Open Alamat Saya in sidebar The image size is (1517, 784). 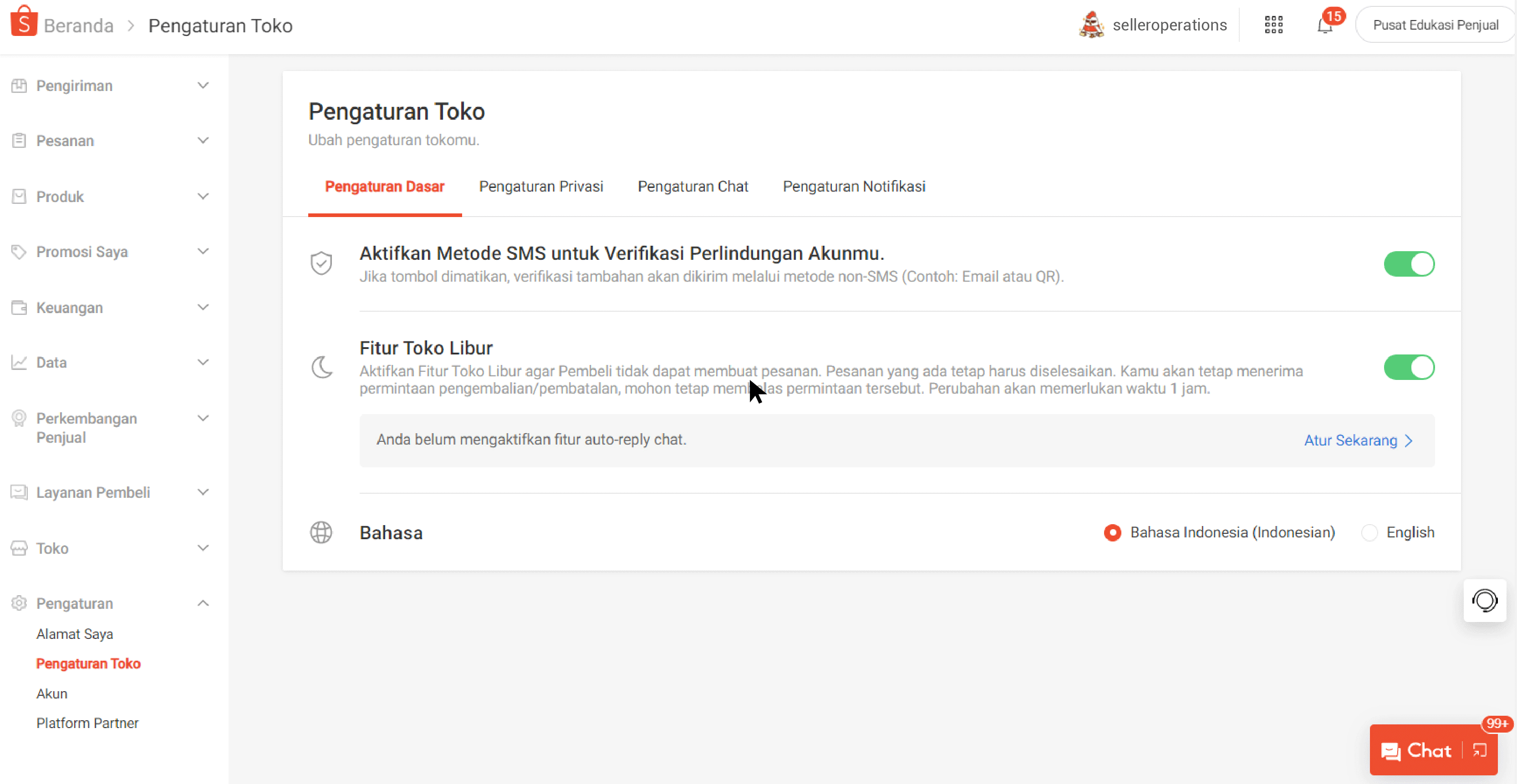[74, 634]
